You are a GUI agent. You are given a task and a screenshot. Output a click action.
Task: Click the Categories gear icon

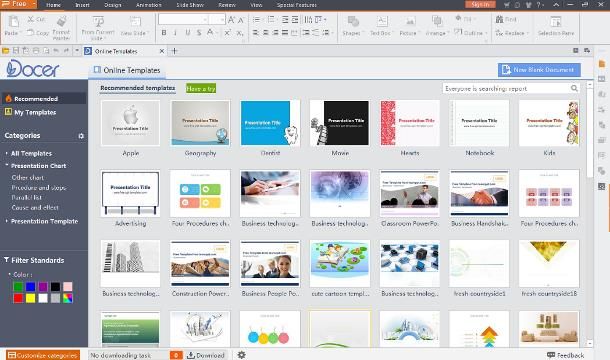click(x=81, y=136)
